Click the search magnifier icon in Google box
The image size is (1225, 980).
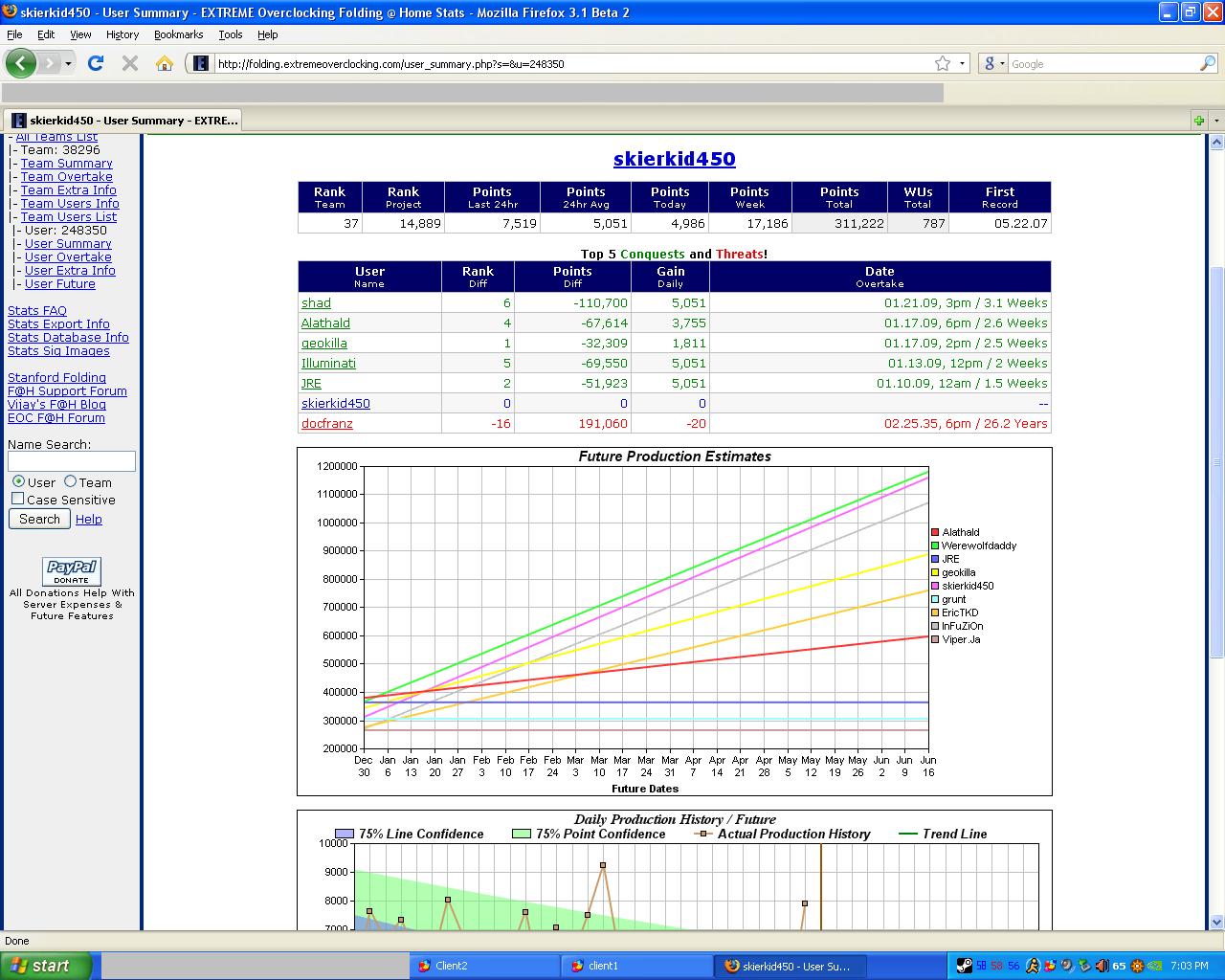point(1207,64)
